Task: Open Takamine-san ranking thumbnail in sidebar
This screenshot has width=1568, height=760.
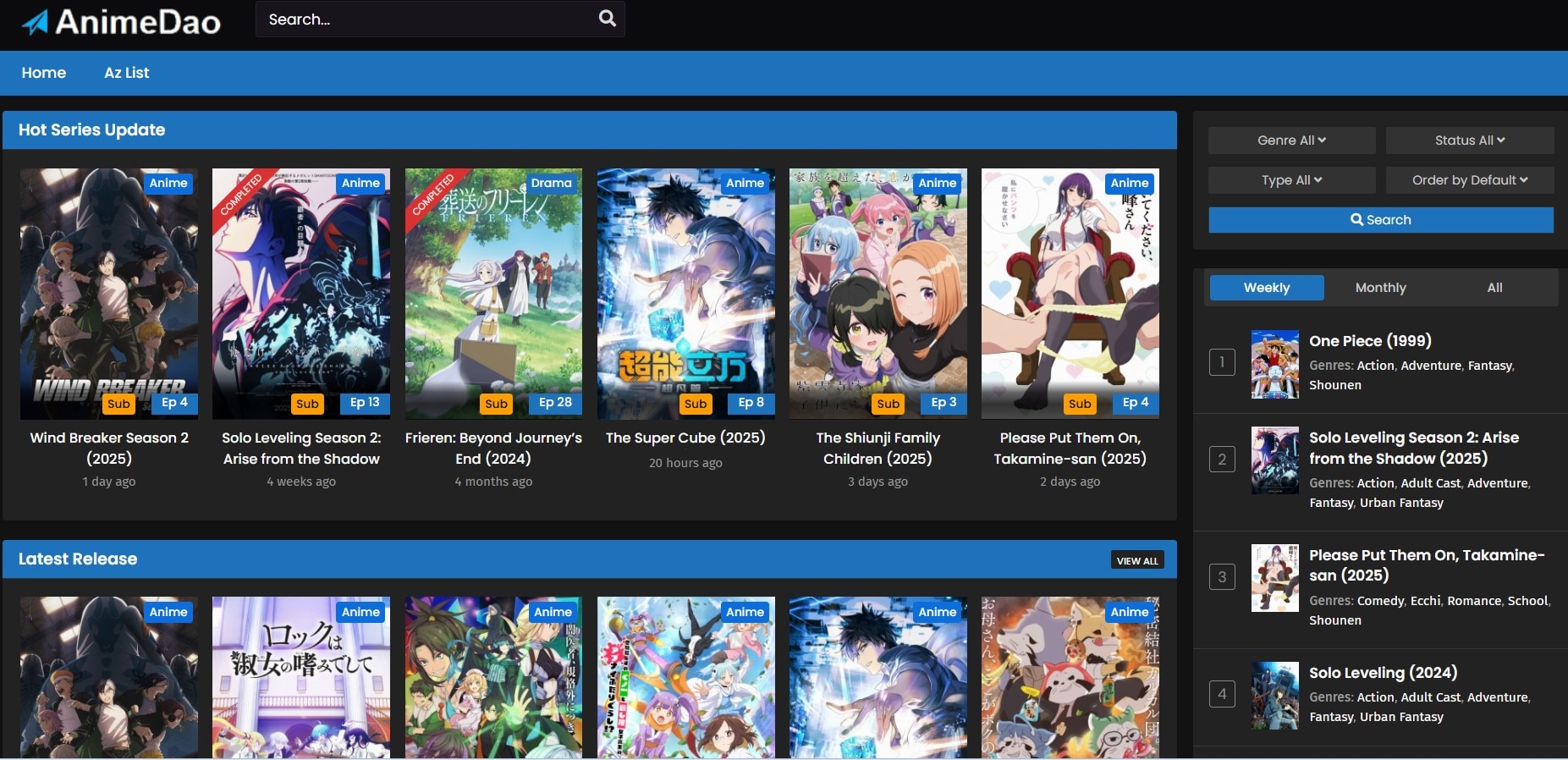Action: [1274, 578]
